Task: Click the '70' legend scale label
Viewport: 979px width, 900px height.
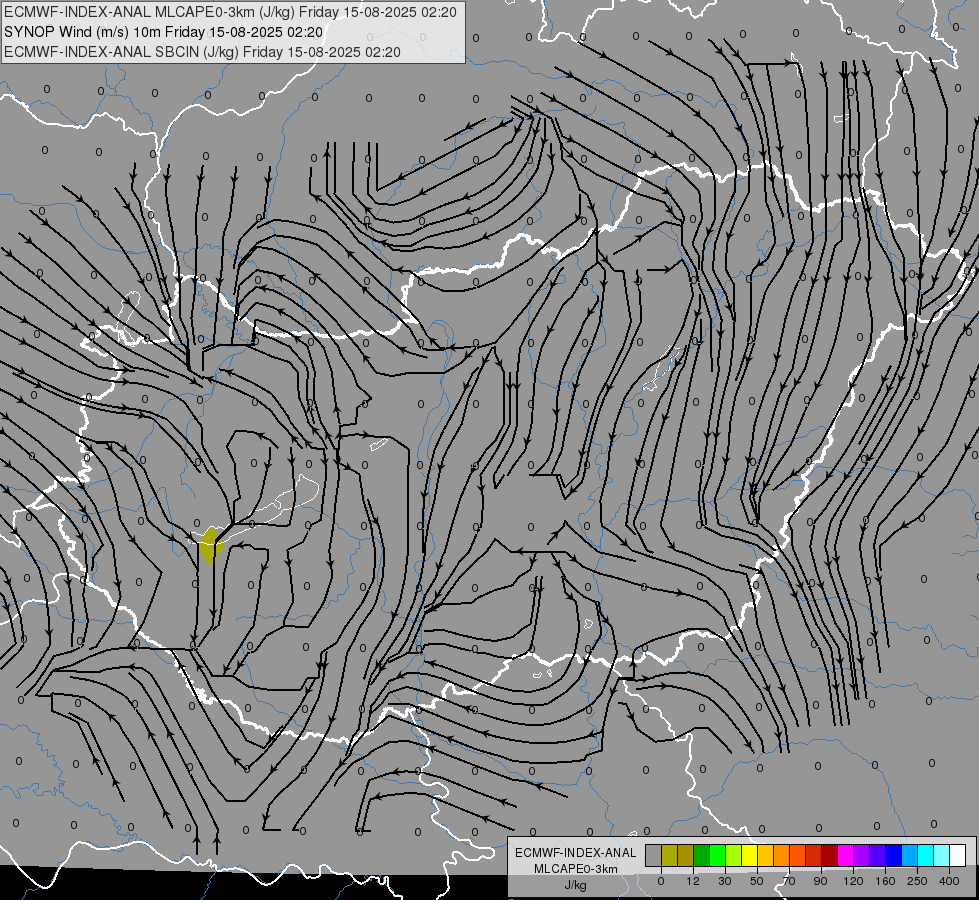Action: click(789, 881)
